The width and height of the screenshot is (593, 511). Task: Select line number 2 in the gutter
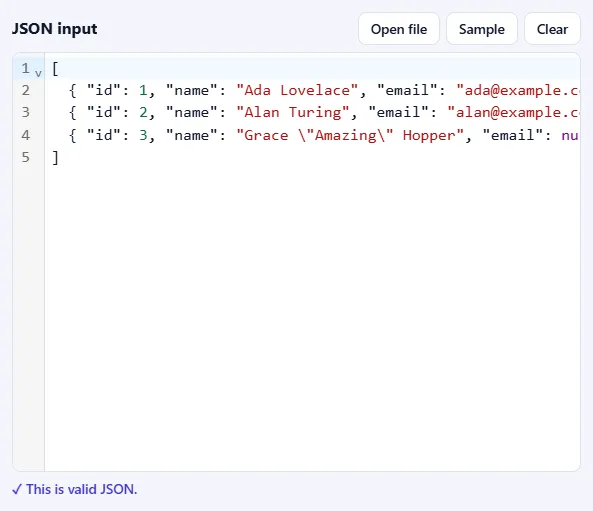point(25,90)
